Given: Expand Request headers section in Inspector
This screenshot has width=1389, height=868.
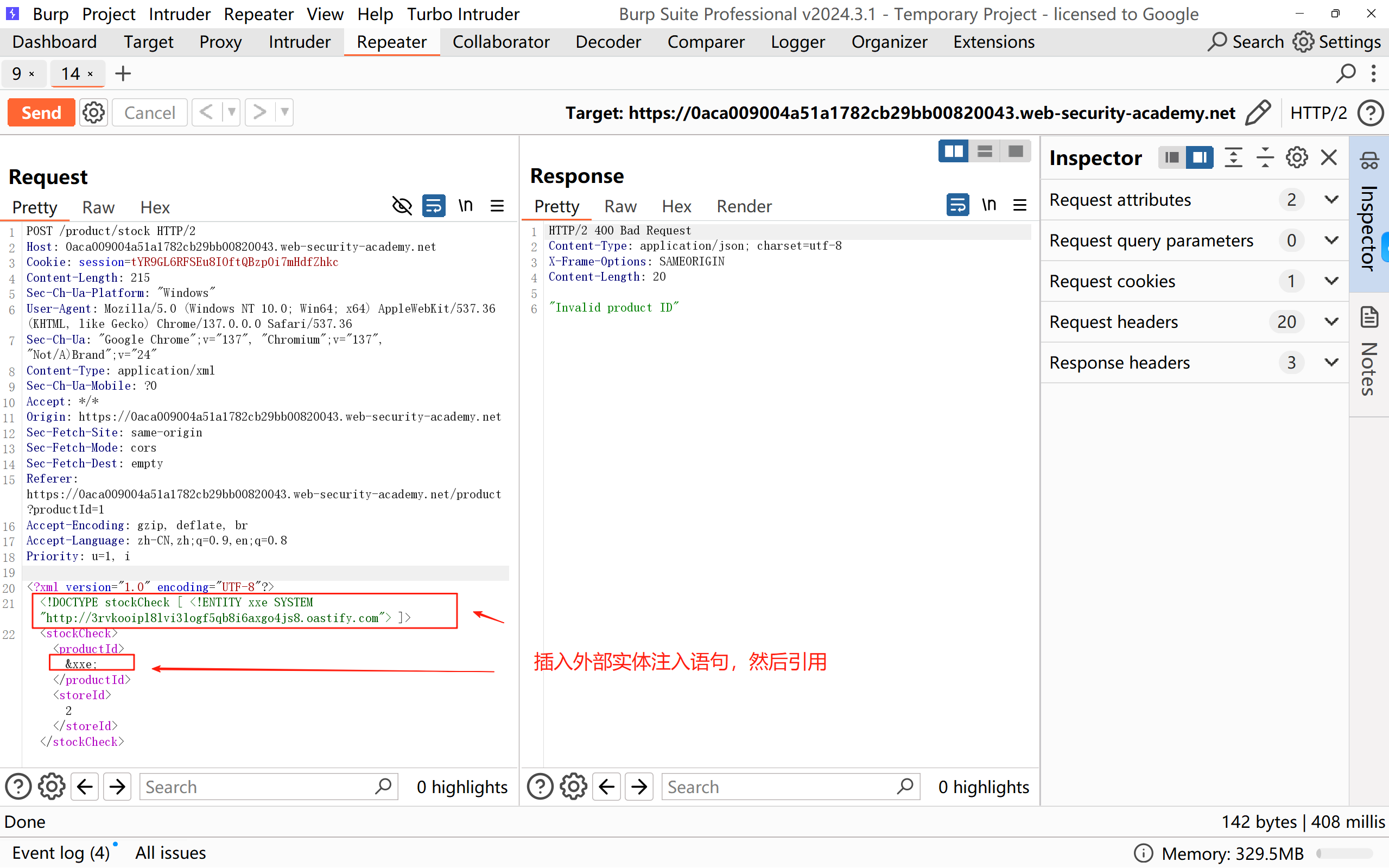Looking at the screenshot, I should point(1331,321).
